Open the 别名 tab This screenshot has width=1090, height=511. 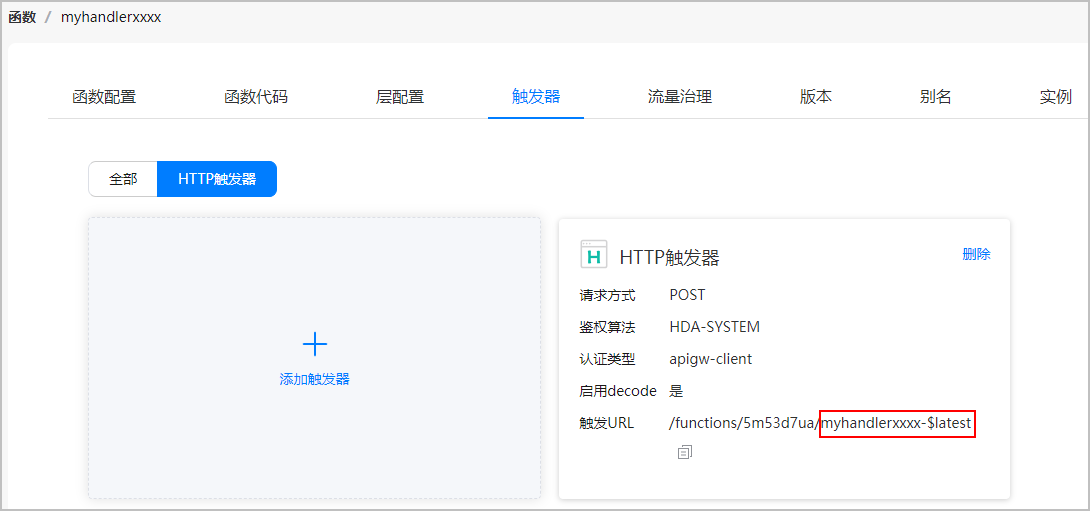[936, 97]
